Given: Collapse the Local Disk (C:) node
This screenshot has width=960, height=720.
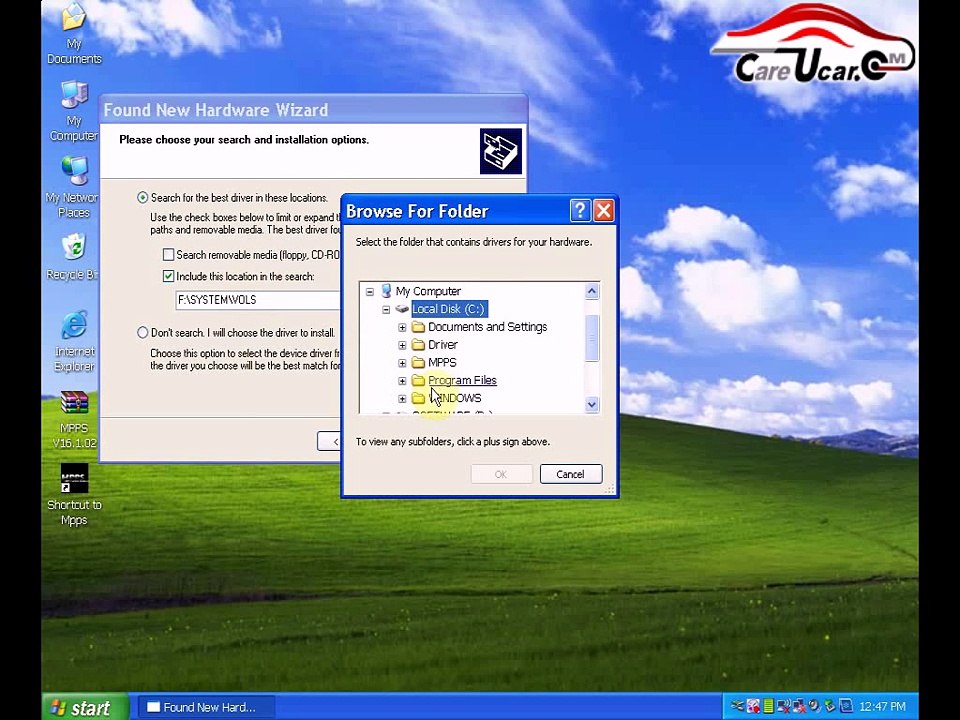Looking at the screenshot, I should click(x=386, y=309).
